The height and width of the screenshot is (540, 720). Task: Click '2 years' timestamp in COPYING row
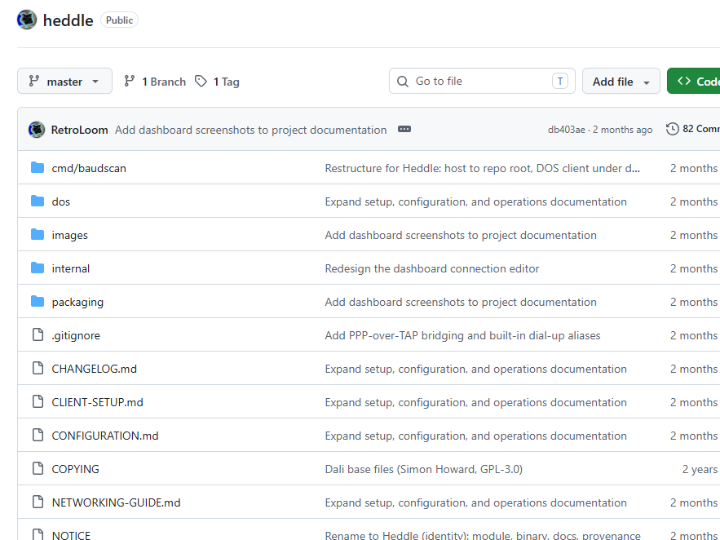pos(699,469)
